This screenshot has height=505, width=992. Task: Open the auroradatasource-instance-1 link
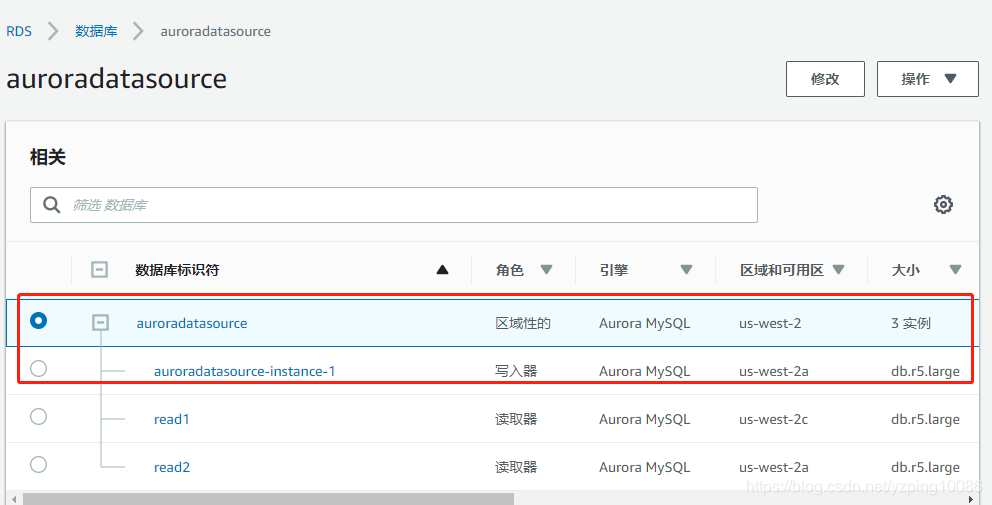pos(244,371)
